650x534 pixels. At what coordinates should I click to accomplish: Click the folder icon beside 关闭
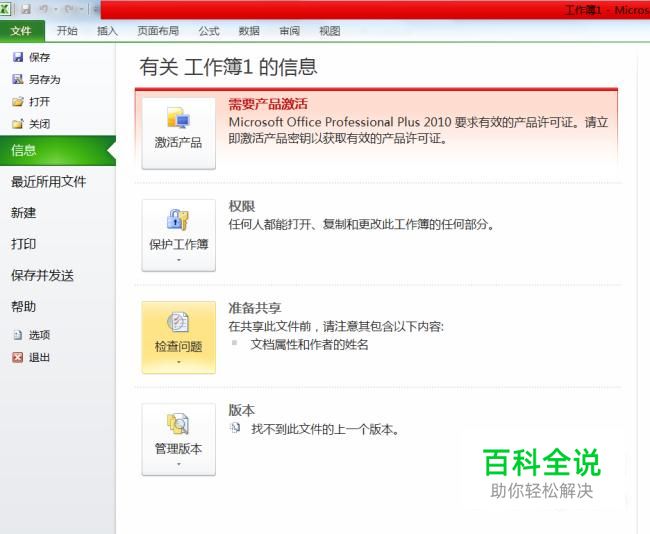pos(18,124)
